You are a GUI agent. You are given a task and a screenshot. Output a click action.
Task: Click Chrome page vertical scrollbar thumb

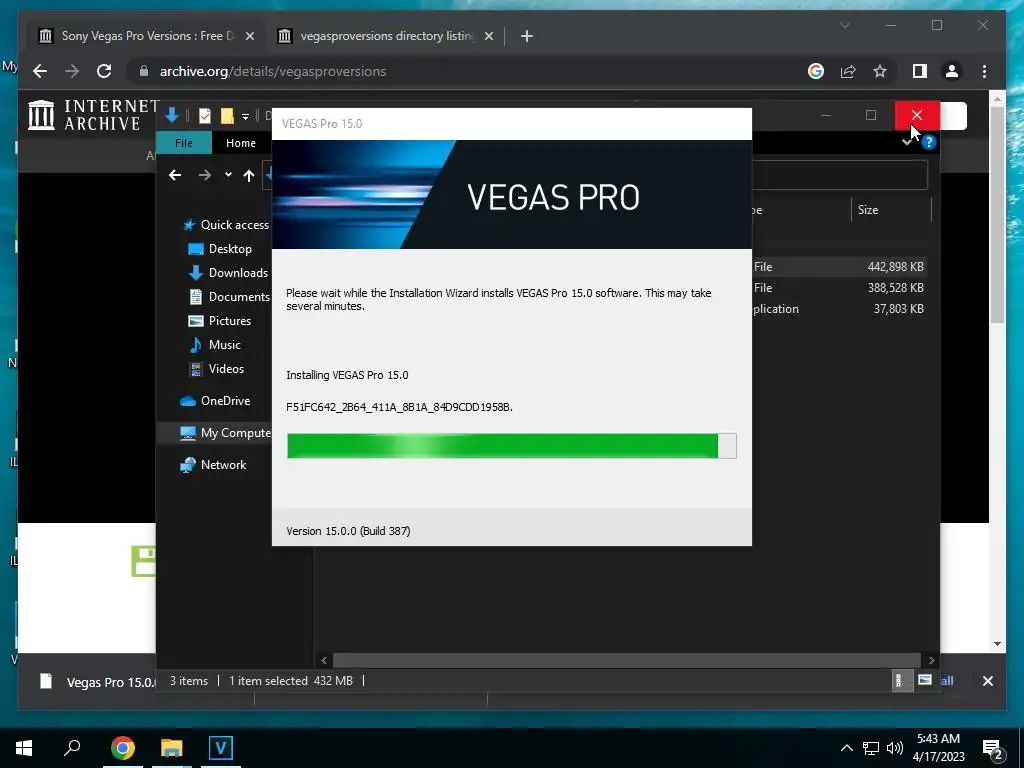click(997, 214)
